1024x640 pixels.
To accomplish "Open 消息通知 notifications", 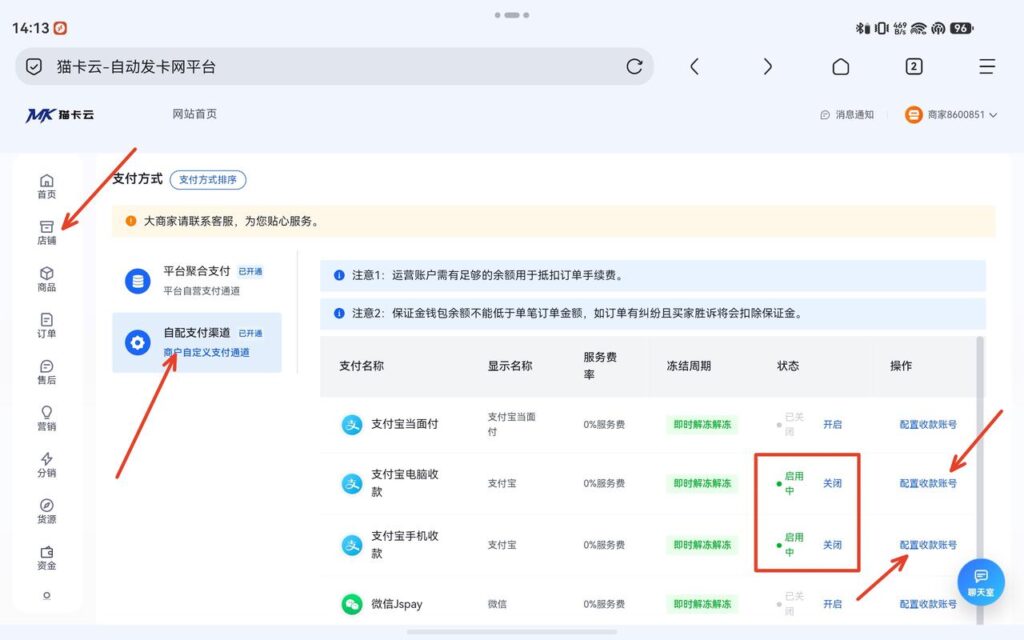I will 847,114.
